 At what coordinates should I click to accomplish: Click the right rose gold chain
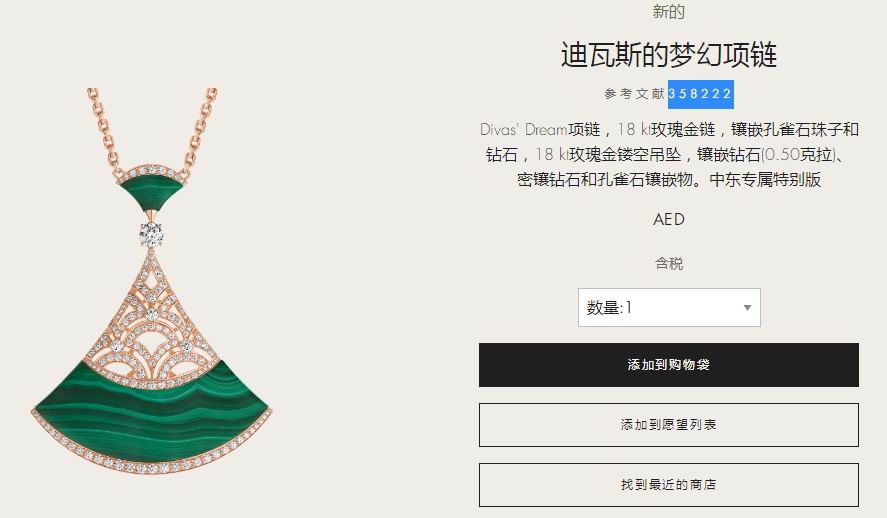pos(200,129)
